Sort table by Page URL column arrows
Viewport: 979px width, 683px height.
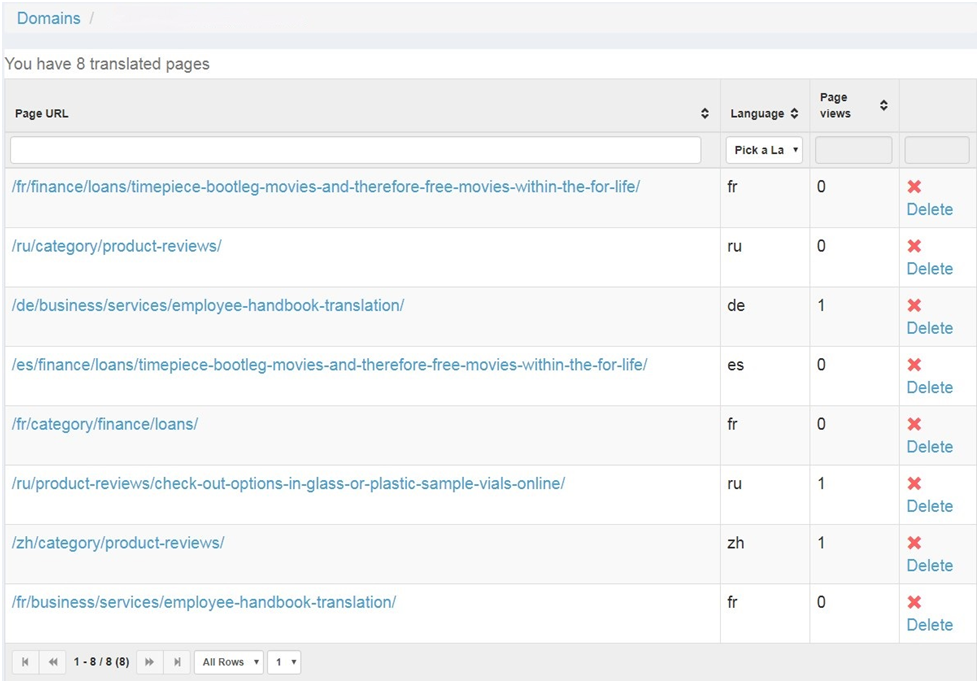(x=705, y=114)
